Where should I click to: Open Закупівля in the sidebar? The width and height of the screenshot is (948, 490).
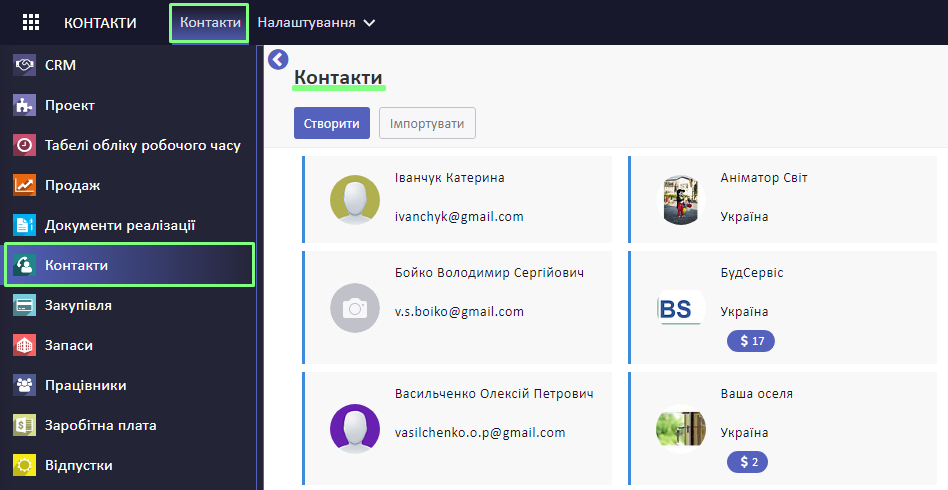pyautogui.click(x=78, y=305)
